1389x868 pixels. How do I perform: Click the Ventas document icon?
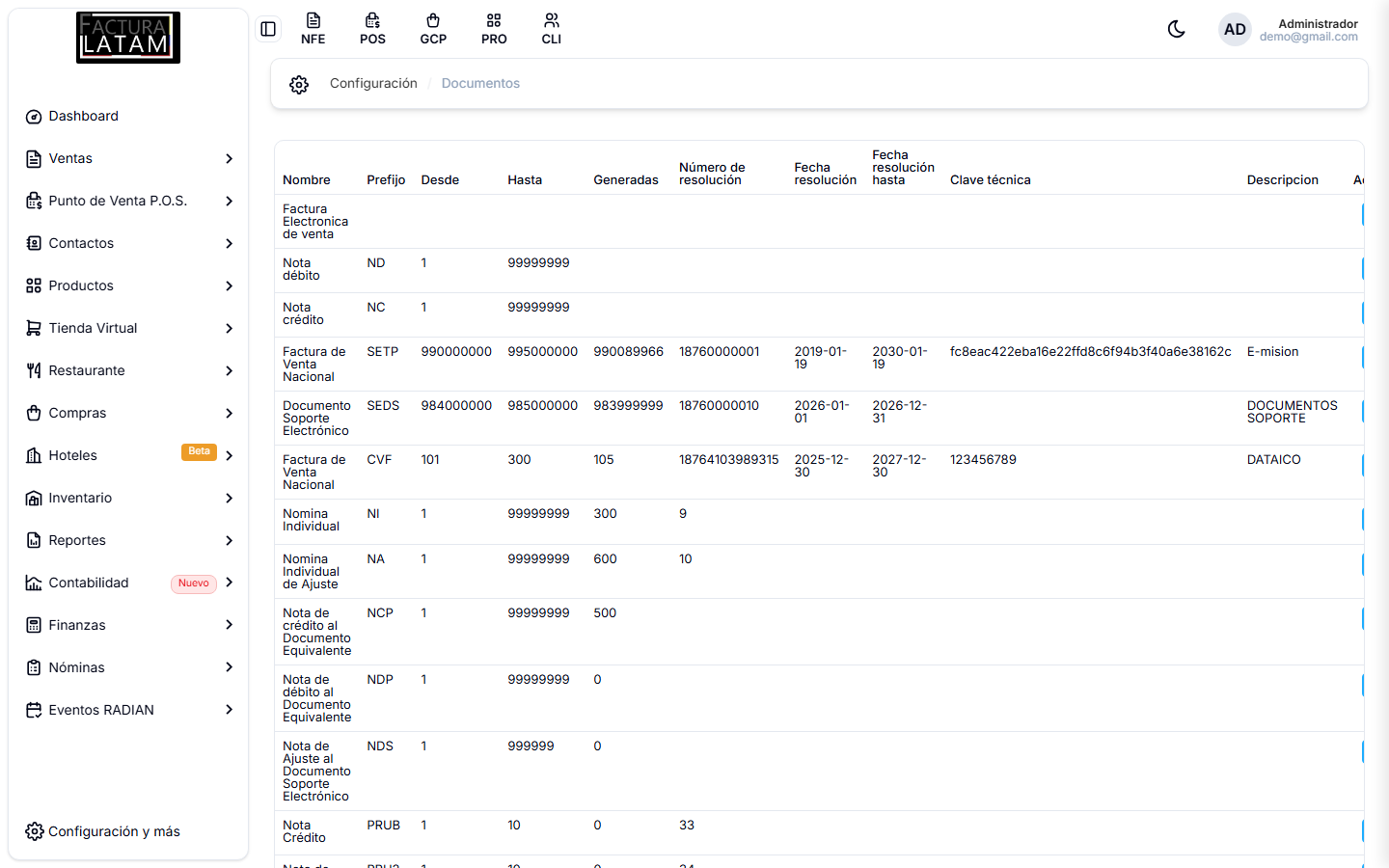click(34, 159)
